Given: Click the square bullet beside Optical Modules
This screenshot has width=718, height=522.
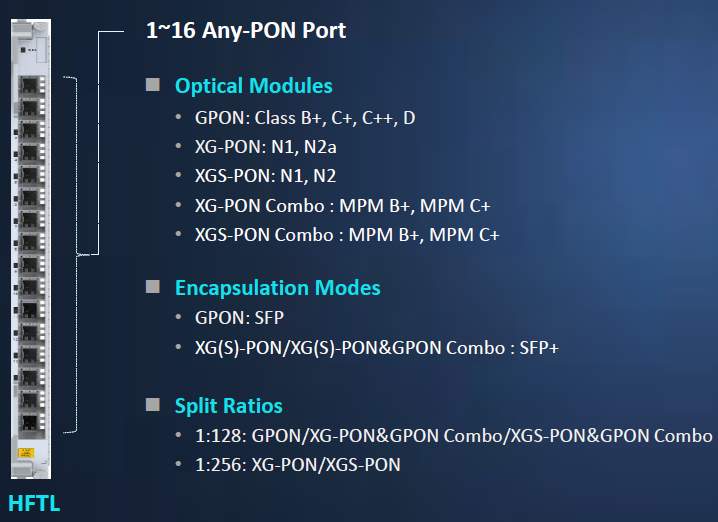Looking at the screenshot, I should point(152,85).
